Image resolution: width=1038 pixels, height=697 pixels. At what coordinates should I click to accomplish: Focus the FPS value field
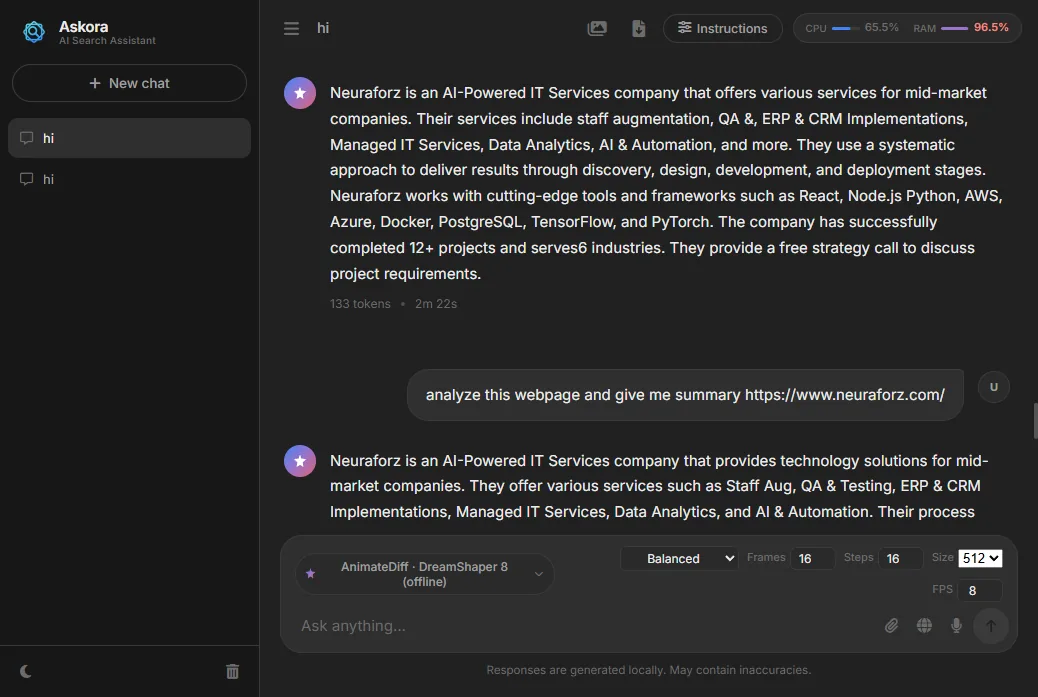980,590
